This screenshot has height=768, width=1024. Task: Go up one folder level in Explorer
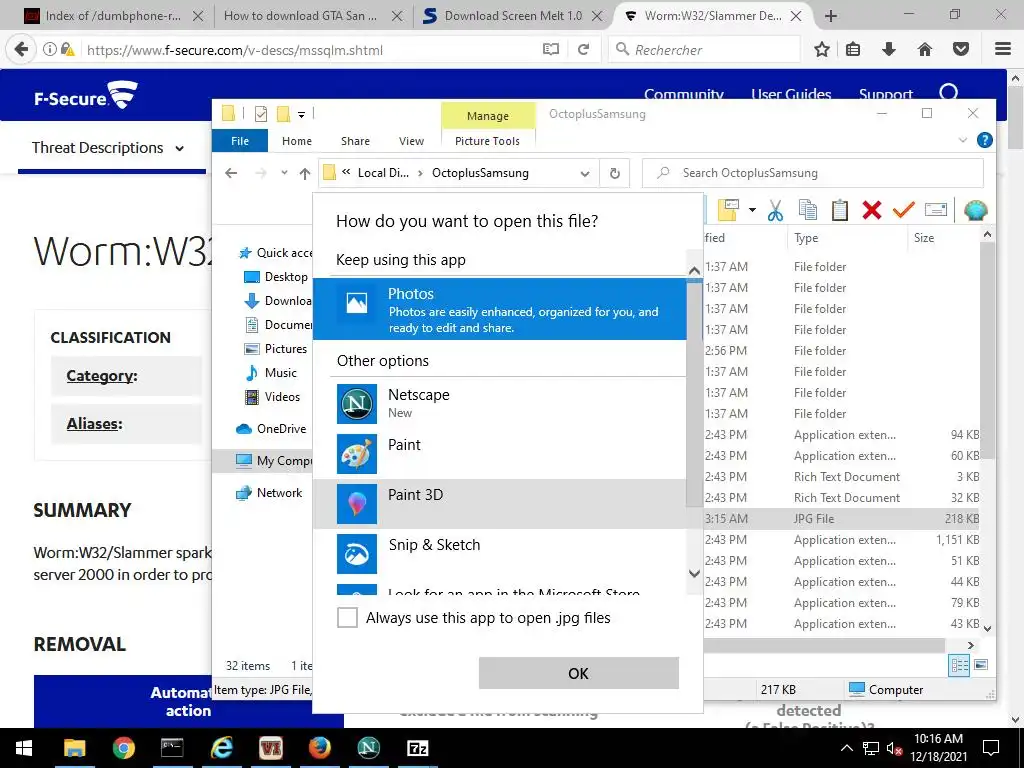point(305,173)
